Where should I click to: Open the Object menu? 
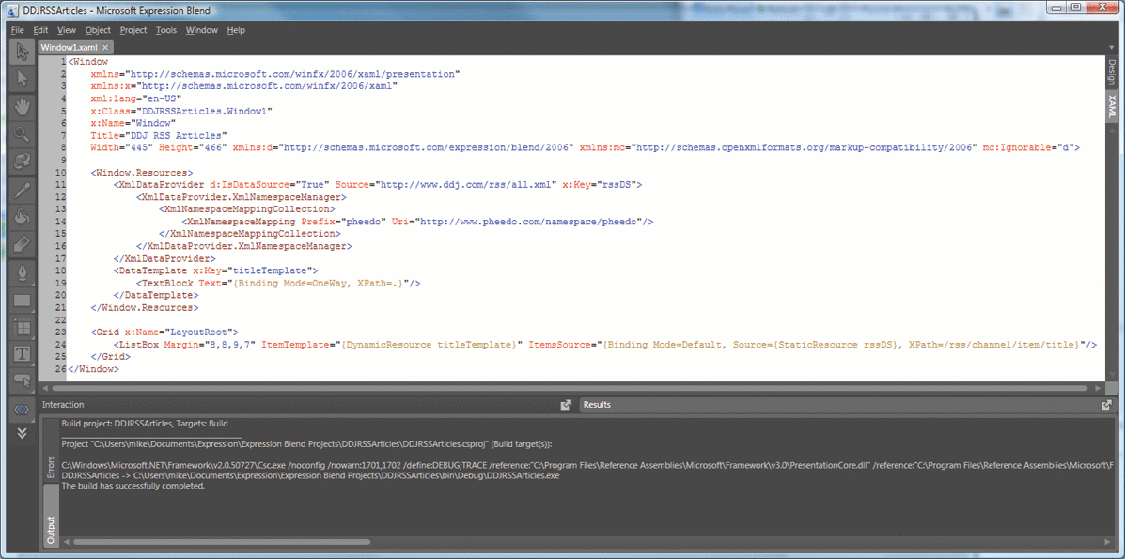coord(98,30)
